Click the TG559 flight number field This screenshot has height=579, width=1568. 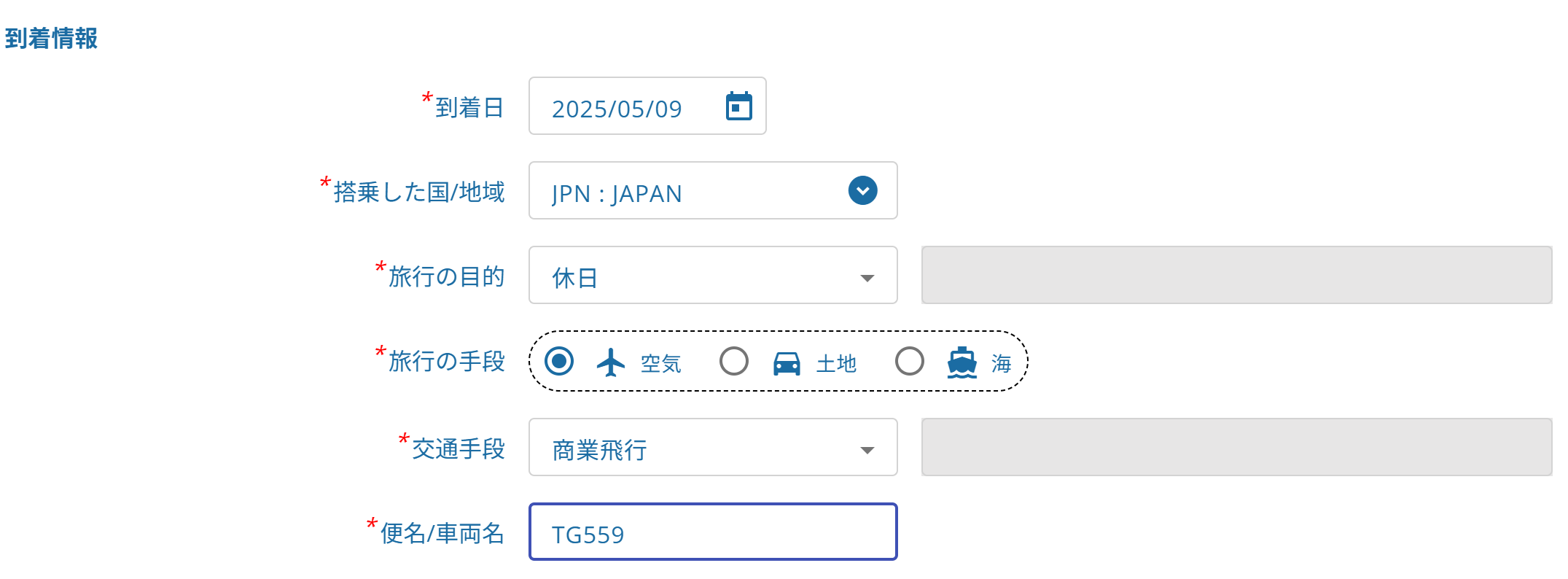[713, 532]
